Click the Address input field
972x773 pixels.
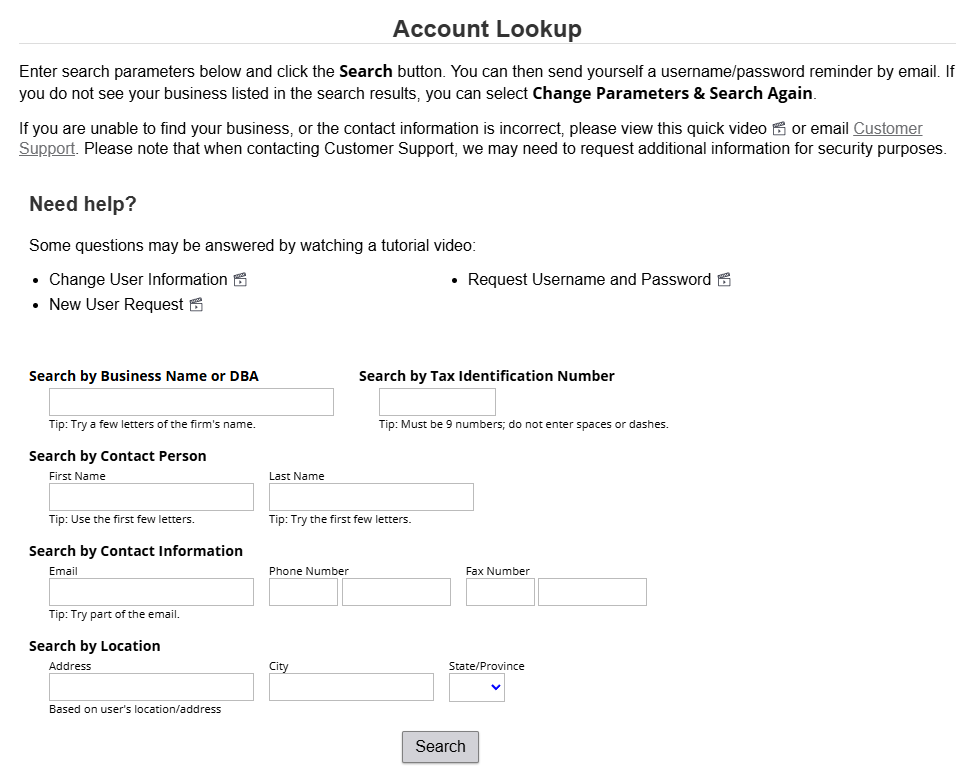coord(151,687)
